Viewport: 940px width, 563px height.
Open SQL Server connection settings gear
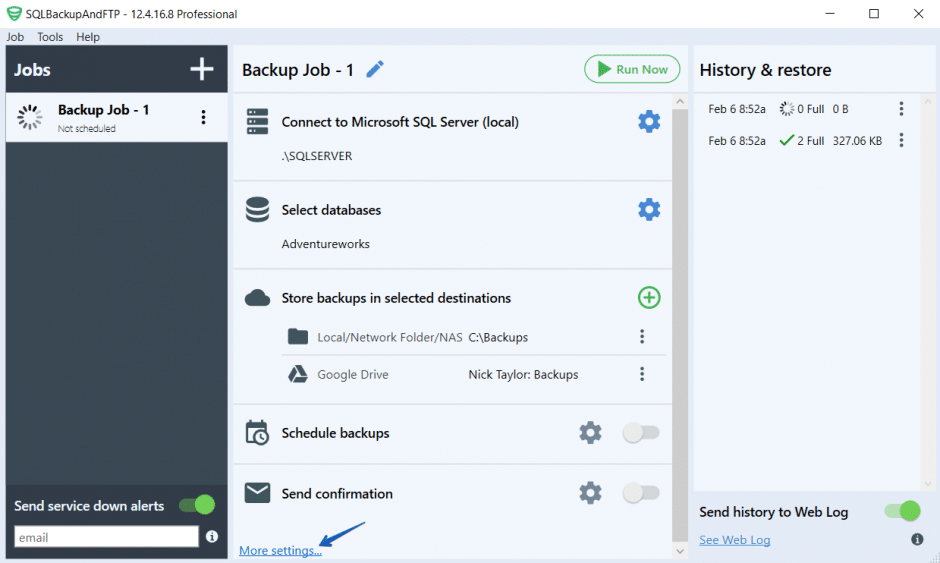click(649, 122)
